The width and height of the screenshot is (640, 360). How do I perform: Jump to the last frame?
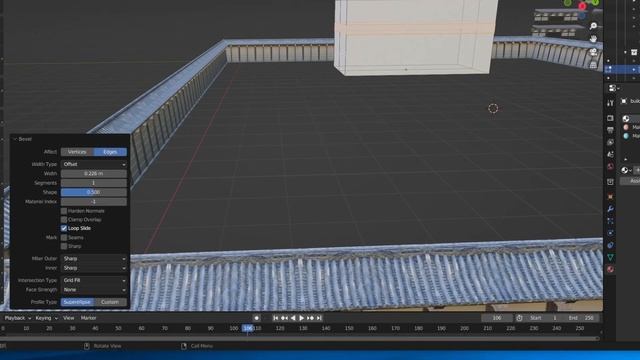(x=319, y=318)
